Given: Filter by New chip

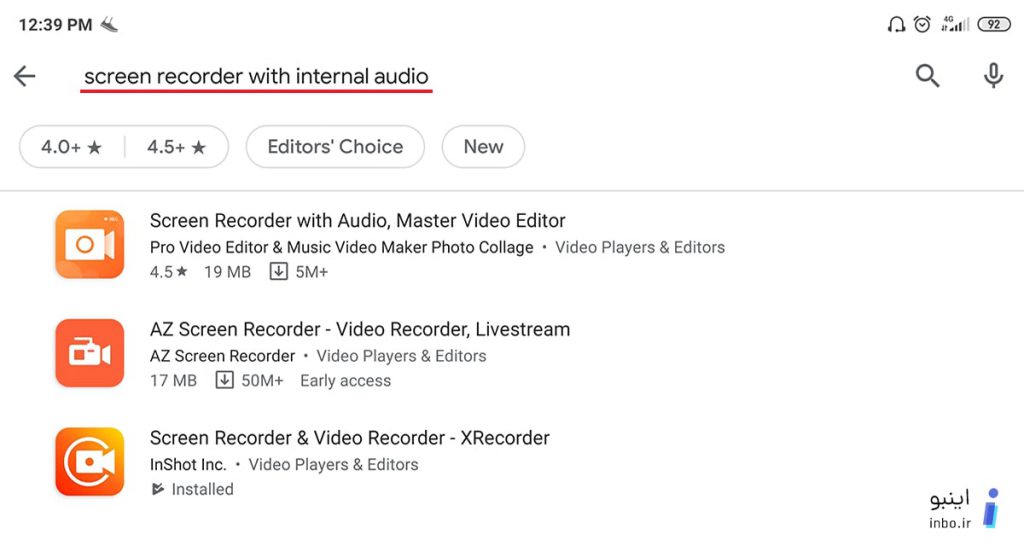Looking at the screenshot, I should tap(483, 147).
